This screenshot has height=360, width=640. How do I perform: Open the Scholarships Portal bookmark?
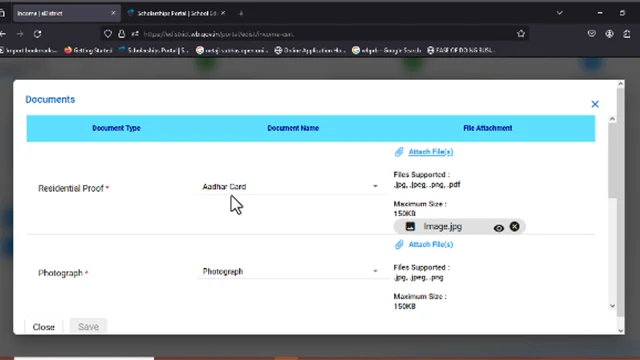tap(153, 50)
